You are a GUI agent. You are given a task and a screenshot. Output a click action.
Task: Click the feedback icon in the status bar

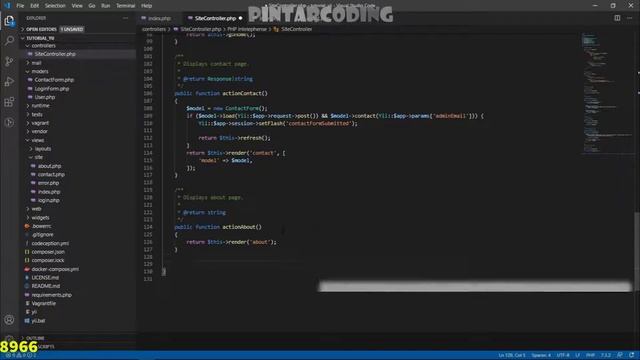point(620,355)
